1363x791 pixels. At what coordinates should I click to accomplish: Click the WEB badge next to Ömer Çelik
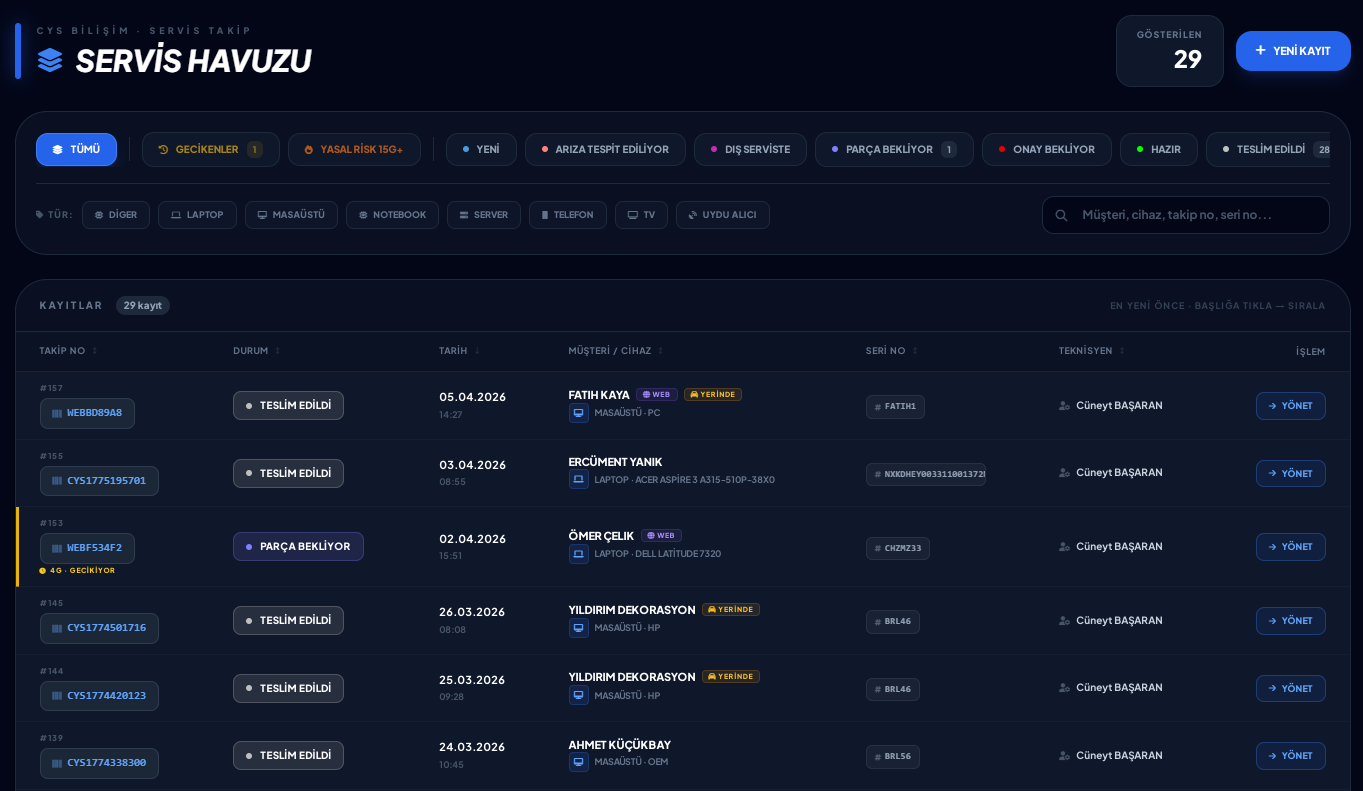(661, 536)
